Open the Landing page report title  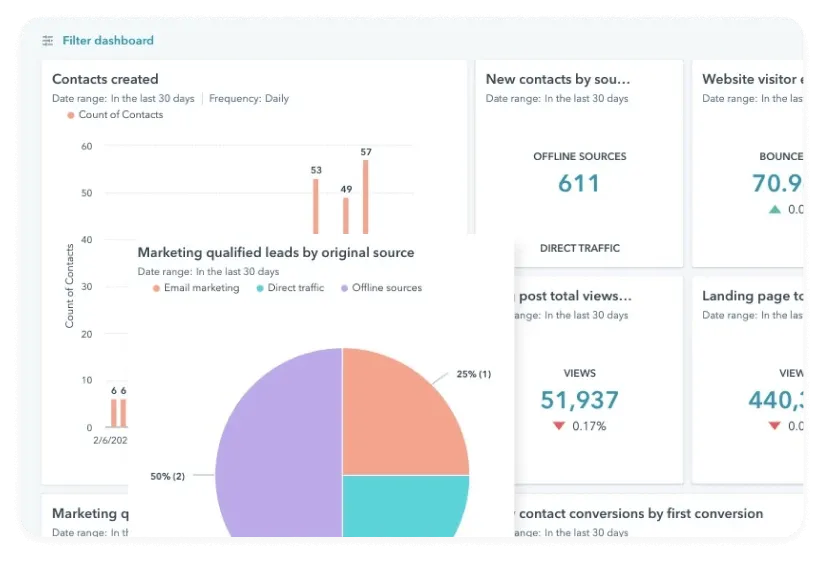tap(753, 296)
